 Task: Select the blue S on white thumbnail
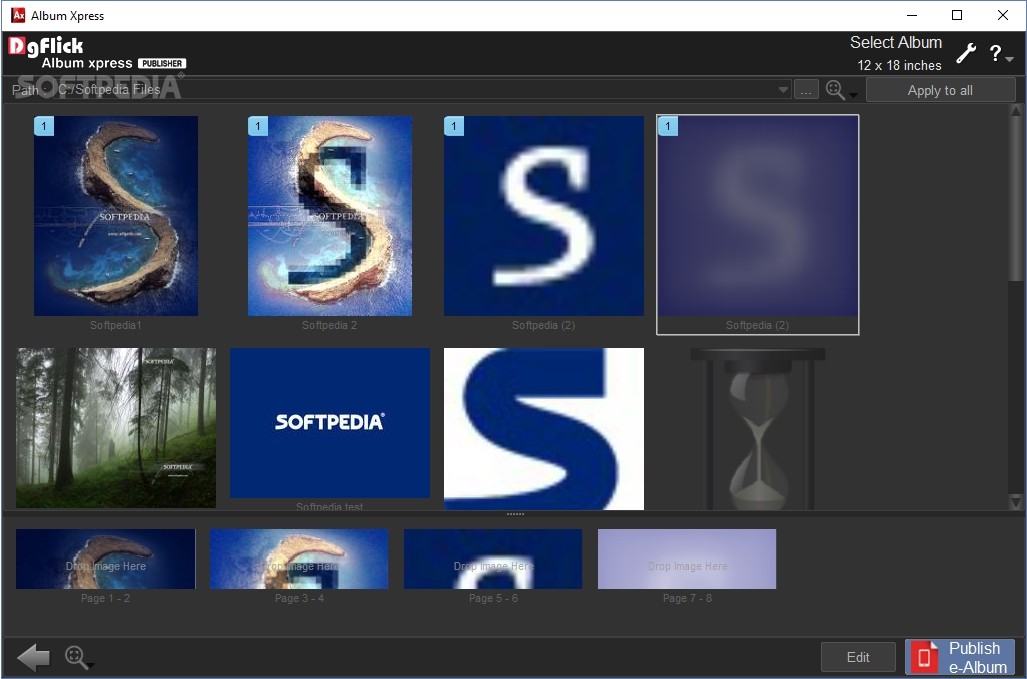(544, 429)
